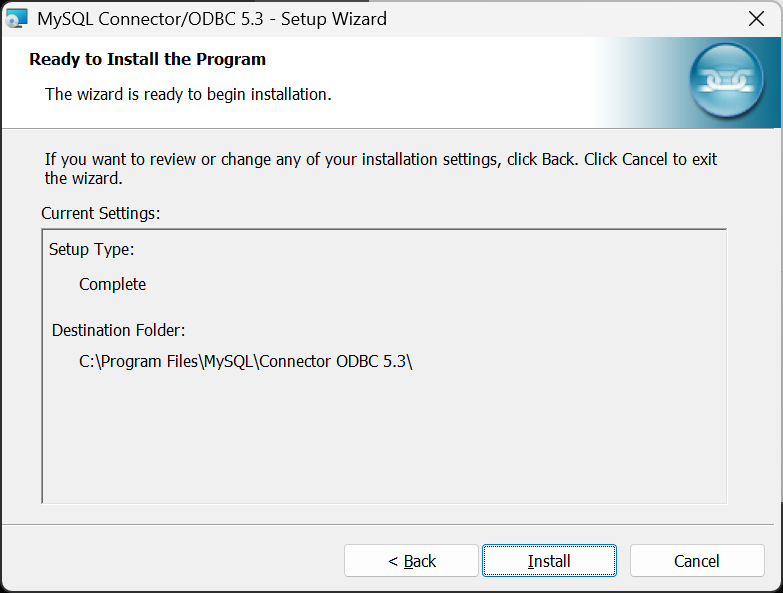Cancel the setup wizard

[697, 561]
